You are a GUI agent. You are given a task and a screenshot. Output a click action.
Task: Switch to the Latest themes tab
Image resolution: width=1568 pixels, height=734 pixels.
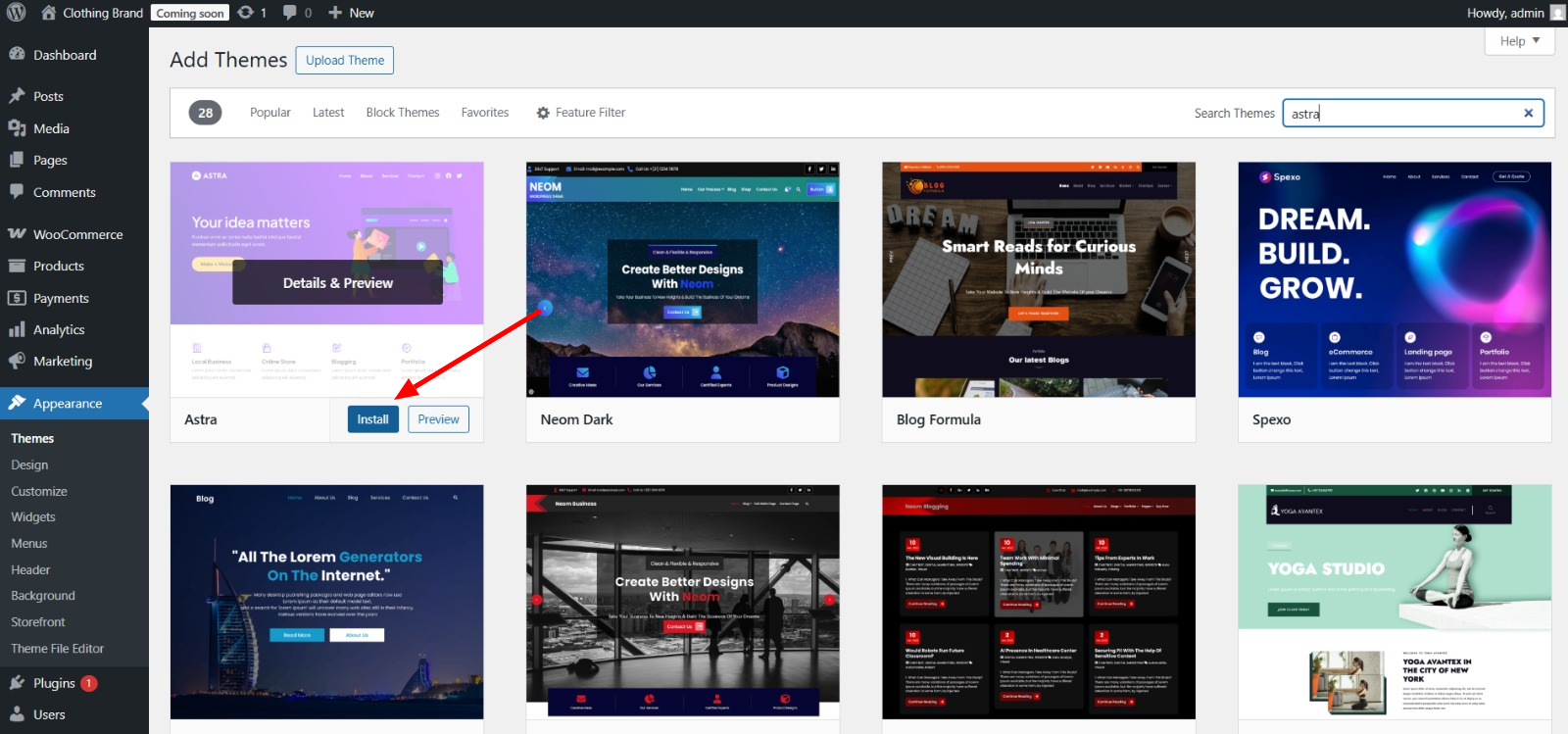click(328, 113)
